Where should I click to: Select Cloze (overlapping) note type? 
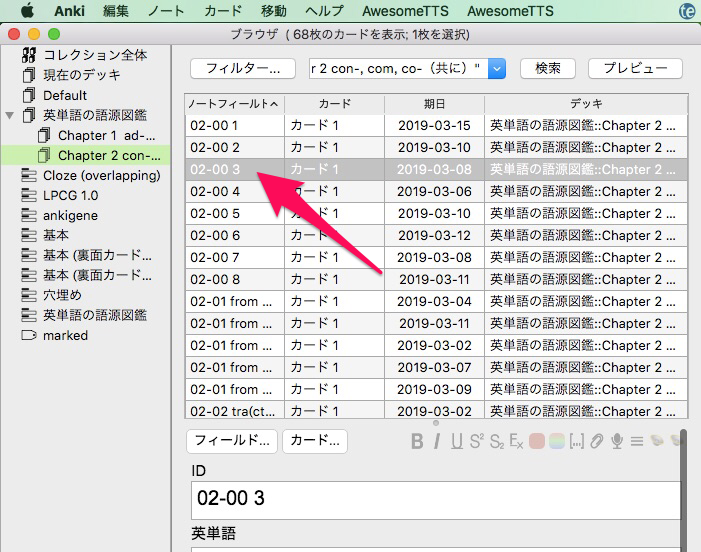(91, 175)
